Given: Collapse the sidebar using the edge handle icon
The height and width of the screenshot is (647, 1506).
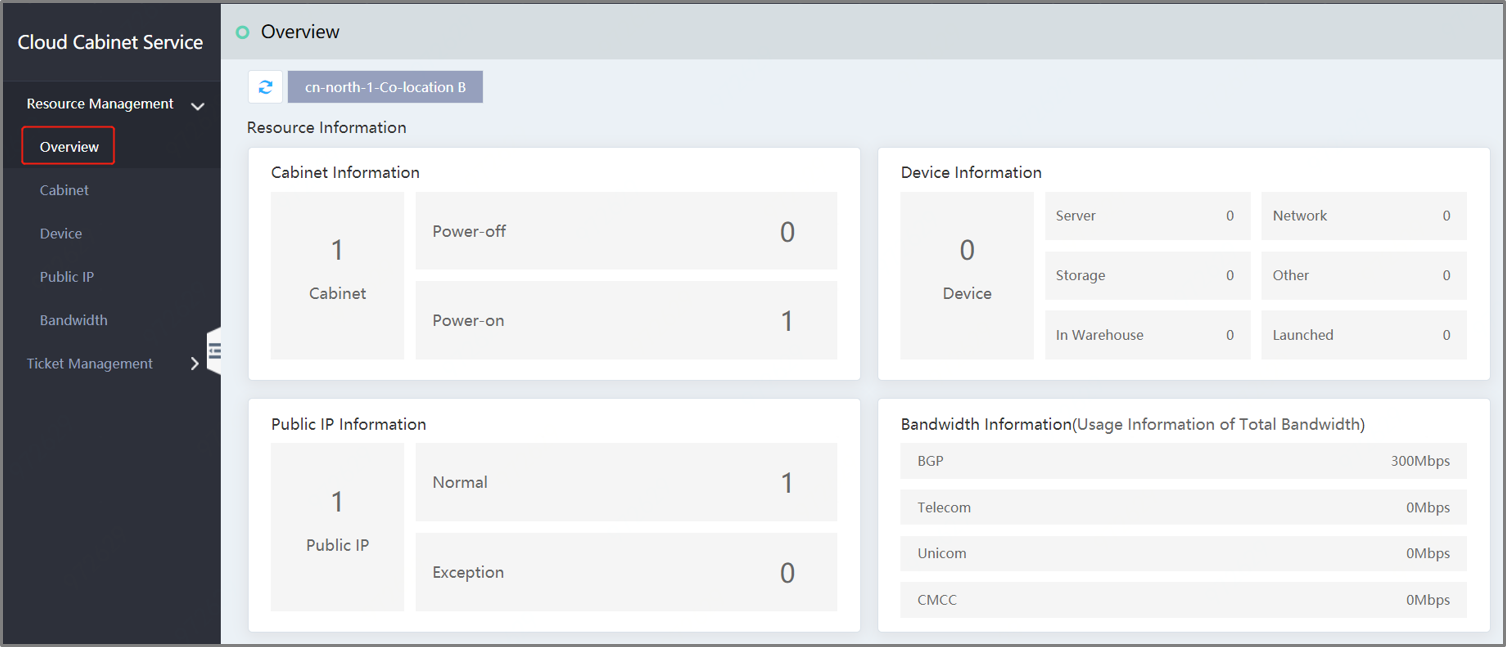Looking at the screenshot, I should (x=213, y=351).
